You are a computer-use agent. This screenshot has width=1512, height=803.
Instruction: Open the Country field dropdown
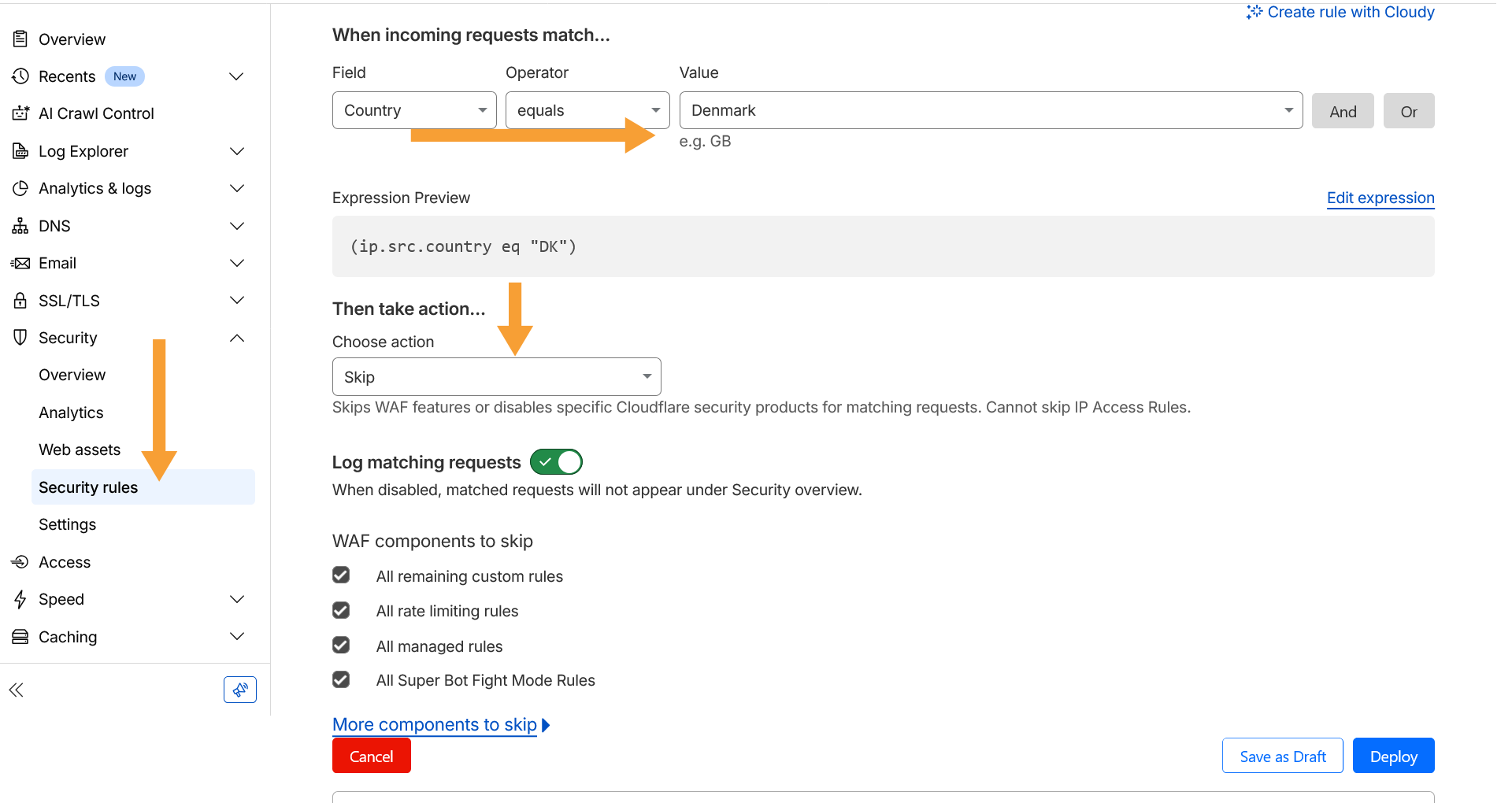[x=414, y=110]
